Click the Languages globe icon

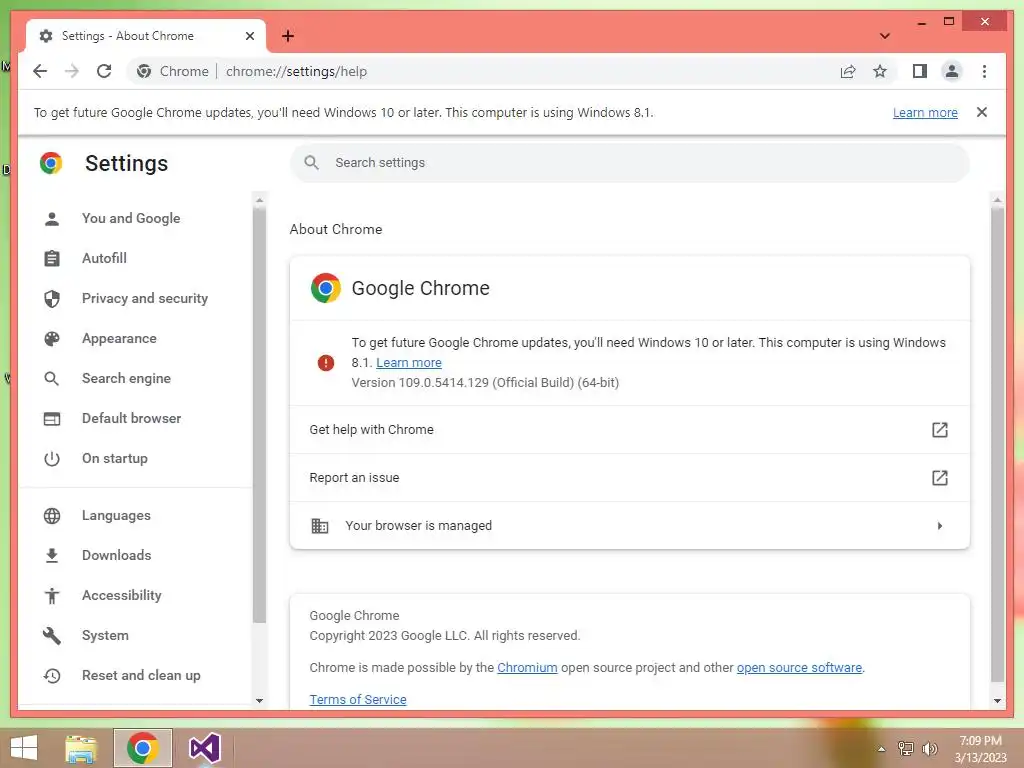click(52, 515)
